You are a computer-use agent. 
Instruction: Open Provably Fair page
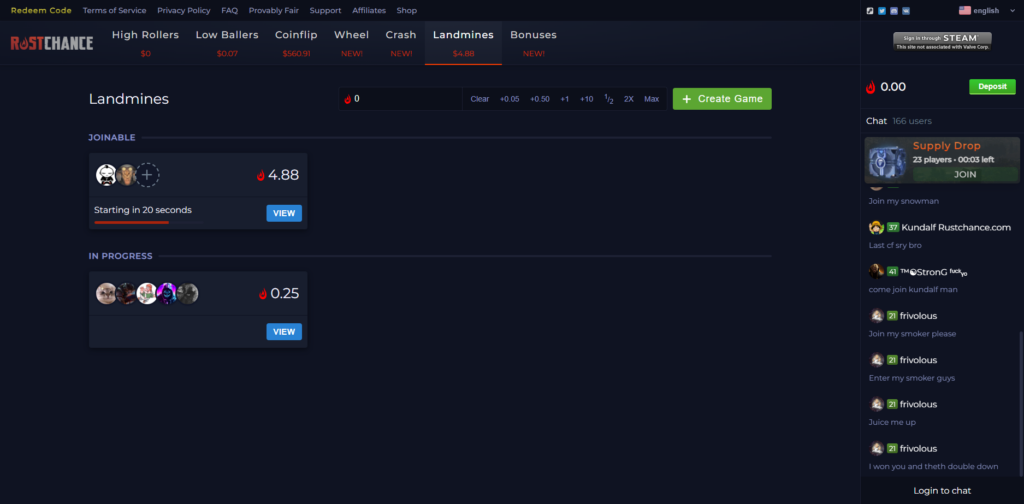pos(274,10)
